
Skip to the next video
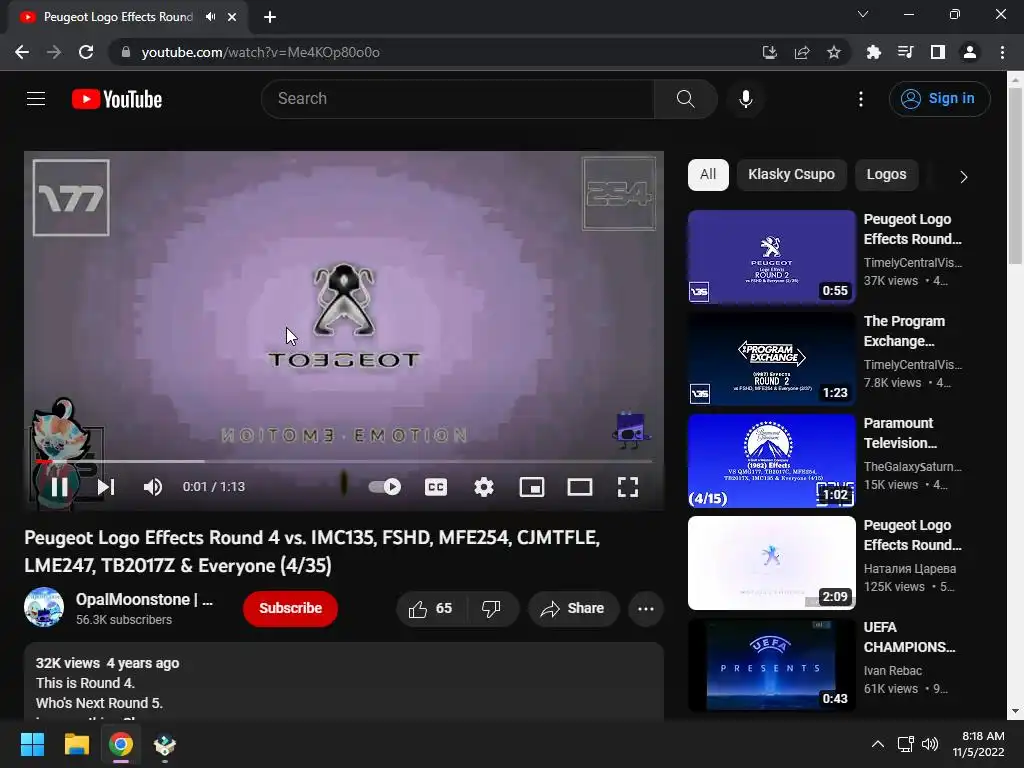click(x=106, y=487)
